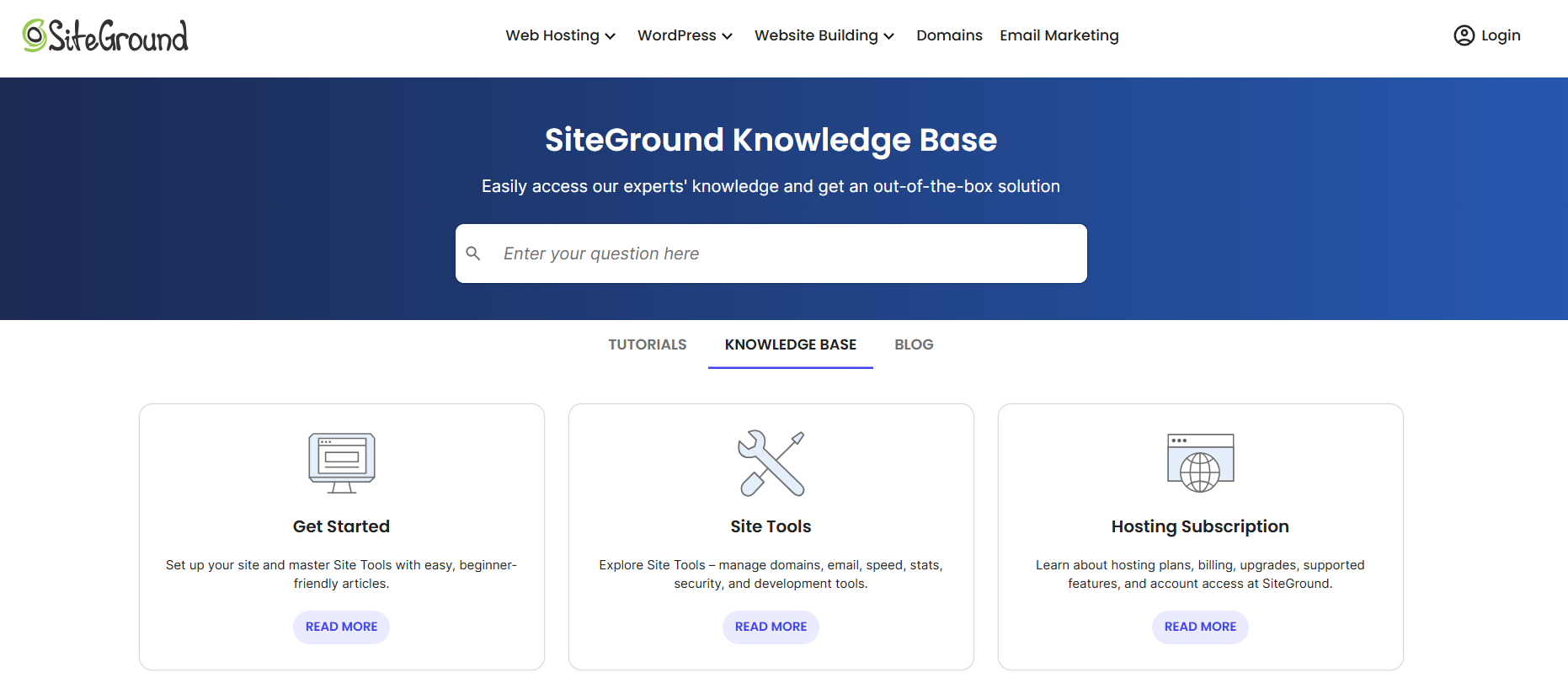Click the 'Learn about hosting plans, billing' description
The image size is (1568, 678).
point(1200,574)
